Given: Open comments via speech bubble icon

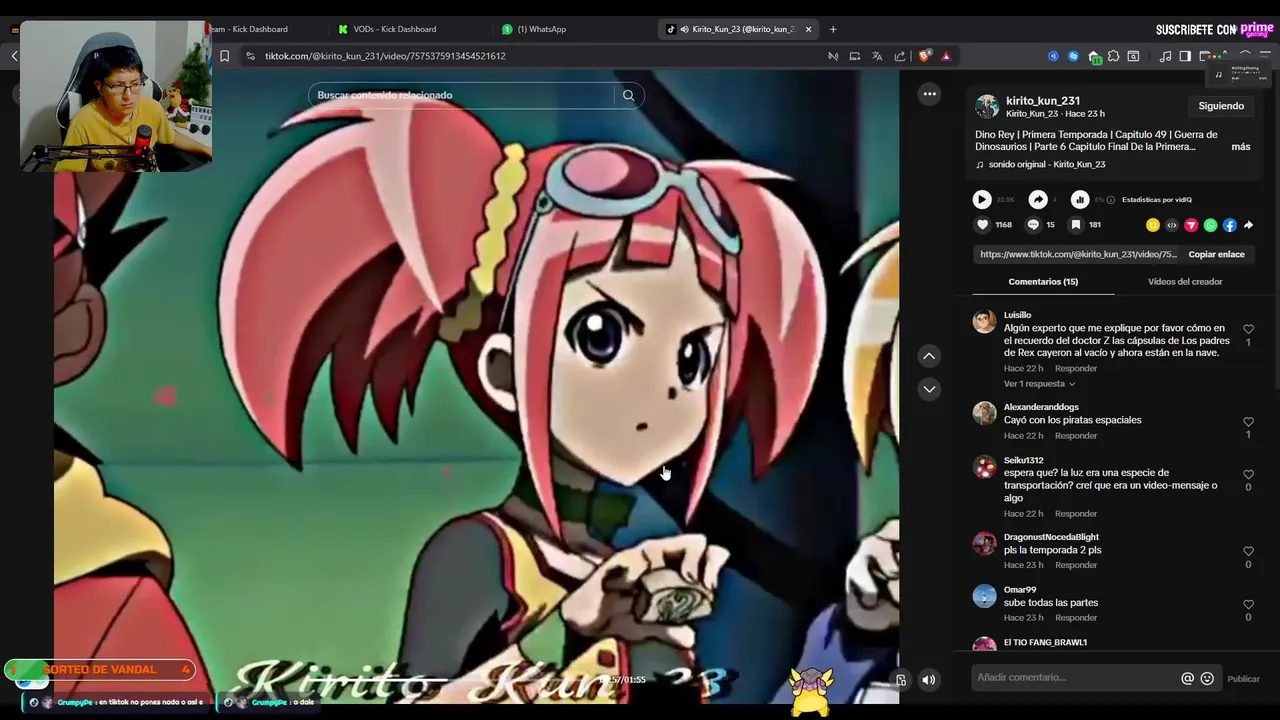Looking at the screenshot, I should [x=1033, y=225].
